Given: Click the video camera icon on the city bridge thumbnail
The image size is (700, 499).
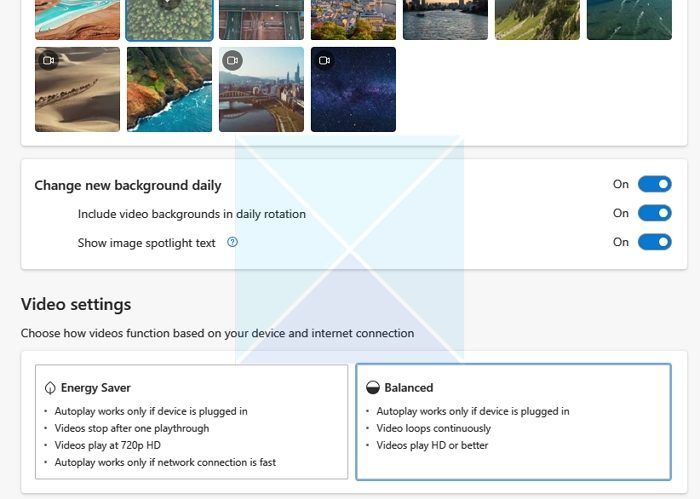Looking at the screenshot, I should pyautogui.click(x=232, y=61).
